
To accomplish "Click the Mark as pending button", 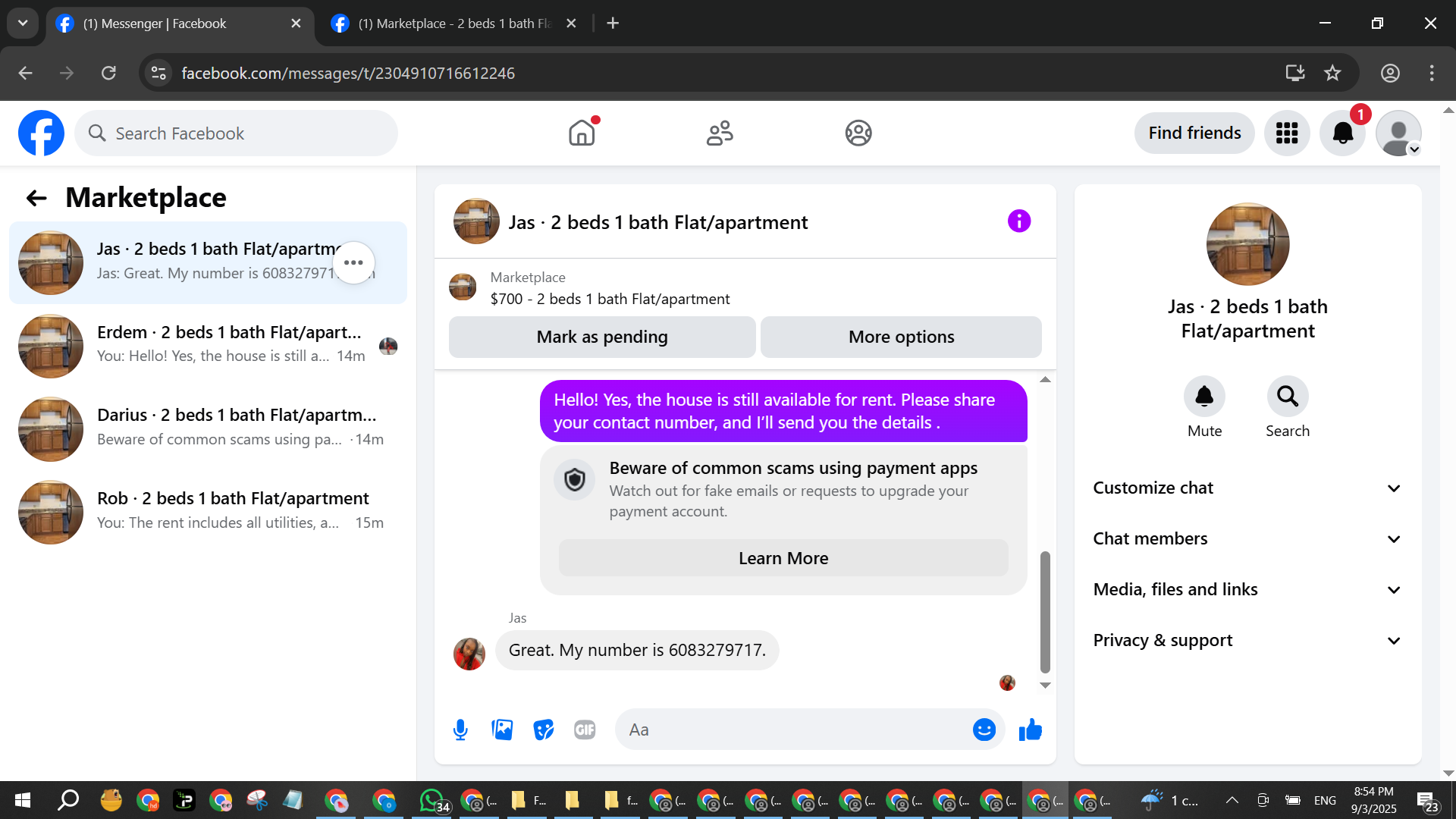I will 602,337.
